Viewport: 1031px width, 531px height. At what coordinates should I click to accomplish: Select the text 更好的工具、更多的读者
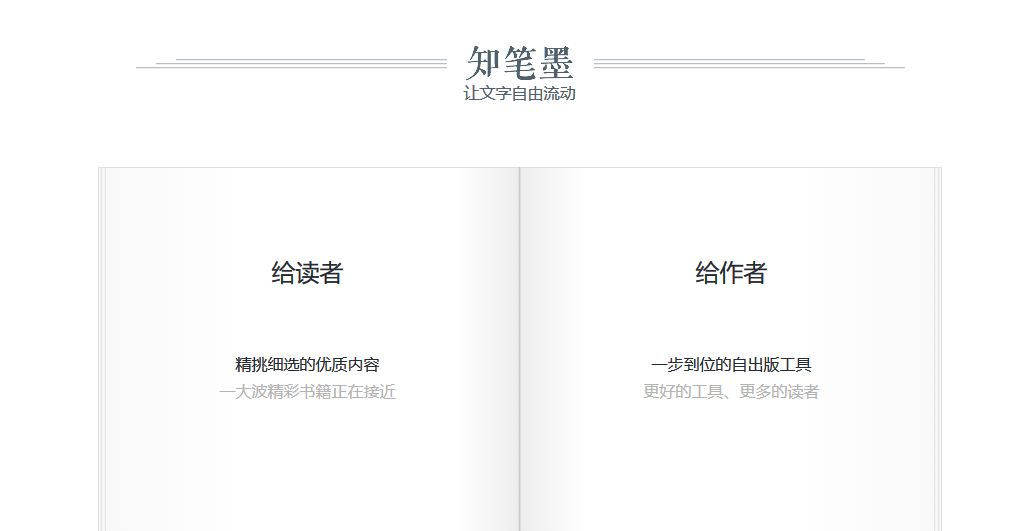(731, 392)
